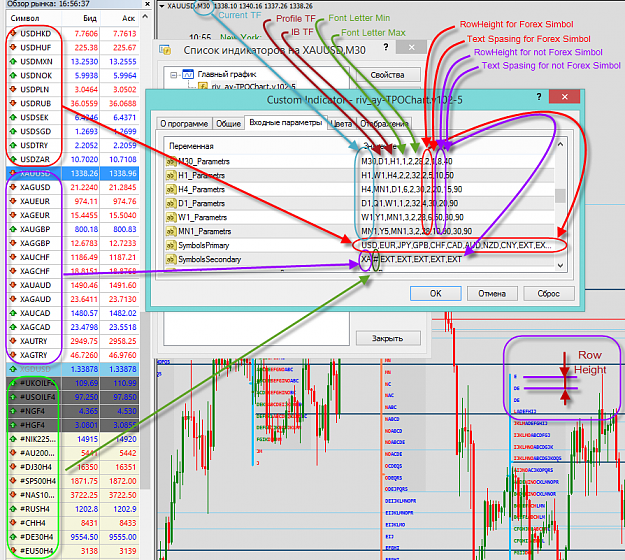Click the D1_Parametrs variable icon

tap(171, 203)
